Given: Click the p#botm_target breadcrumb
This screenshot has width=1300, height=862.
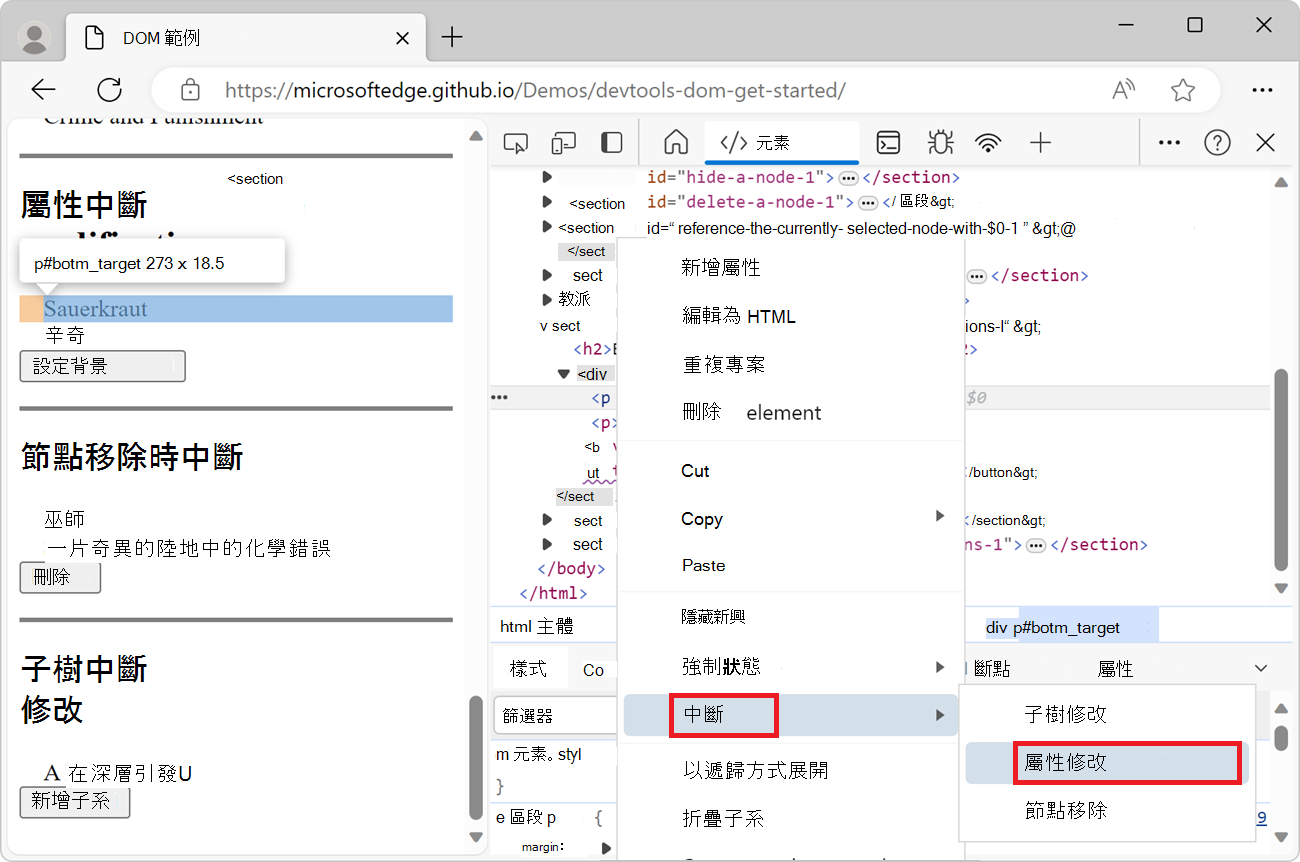Looking at the screenshot, I should [x=1066, y=628].
